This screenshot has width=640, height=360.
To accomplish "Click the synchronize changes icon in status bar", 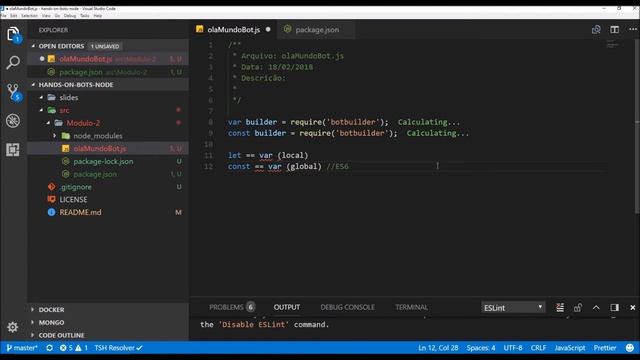I will tap(49, 348).
